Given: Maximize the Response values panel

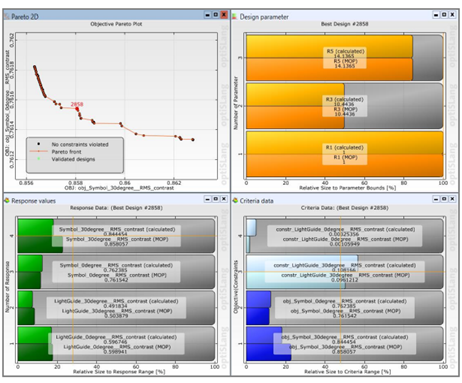Looking at the screenshot, I should tap(216, 199).
